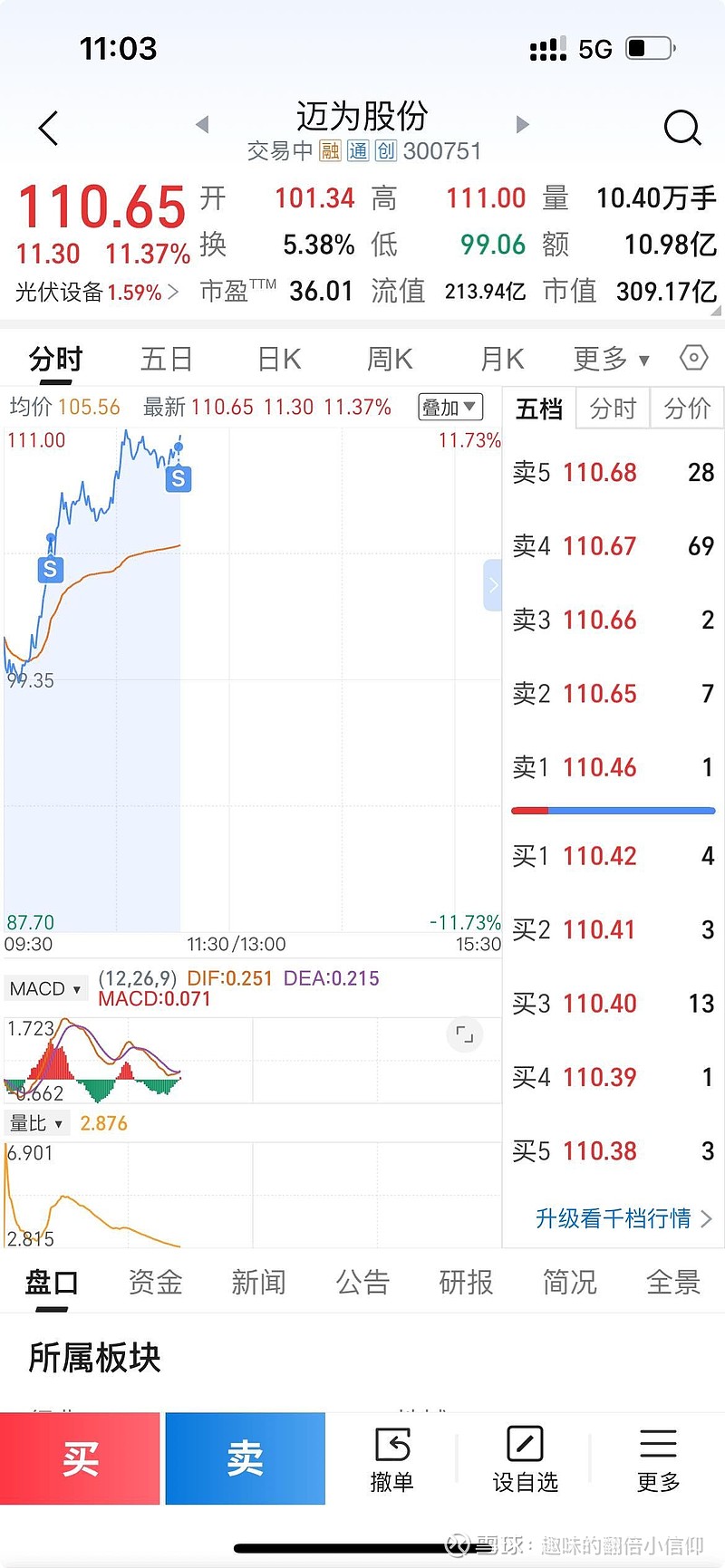Tap the back arrow icon
The width and height of the screenshot is (725, 1568).
coord(49,128)
